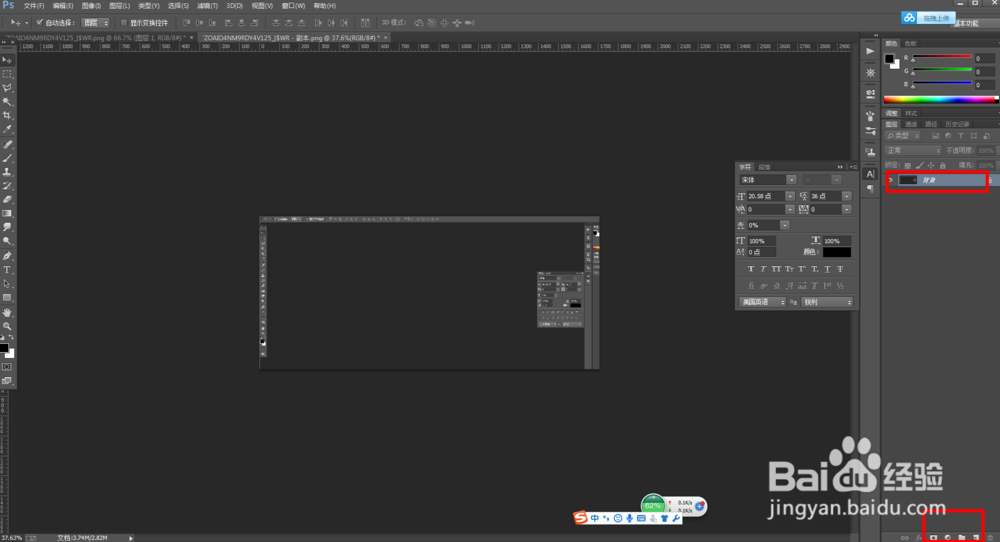Image resolution: width=1000 pixels, height=542 pixels.
Task: Click the foreground color swatch in toolbox
Action: (x=4, y=348)
